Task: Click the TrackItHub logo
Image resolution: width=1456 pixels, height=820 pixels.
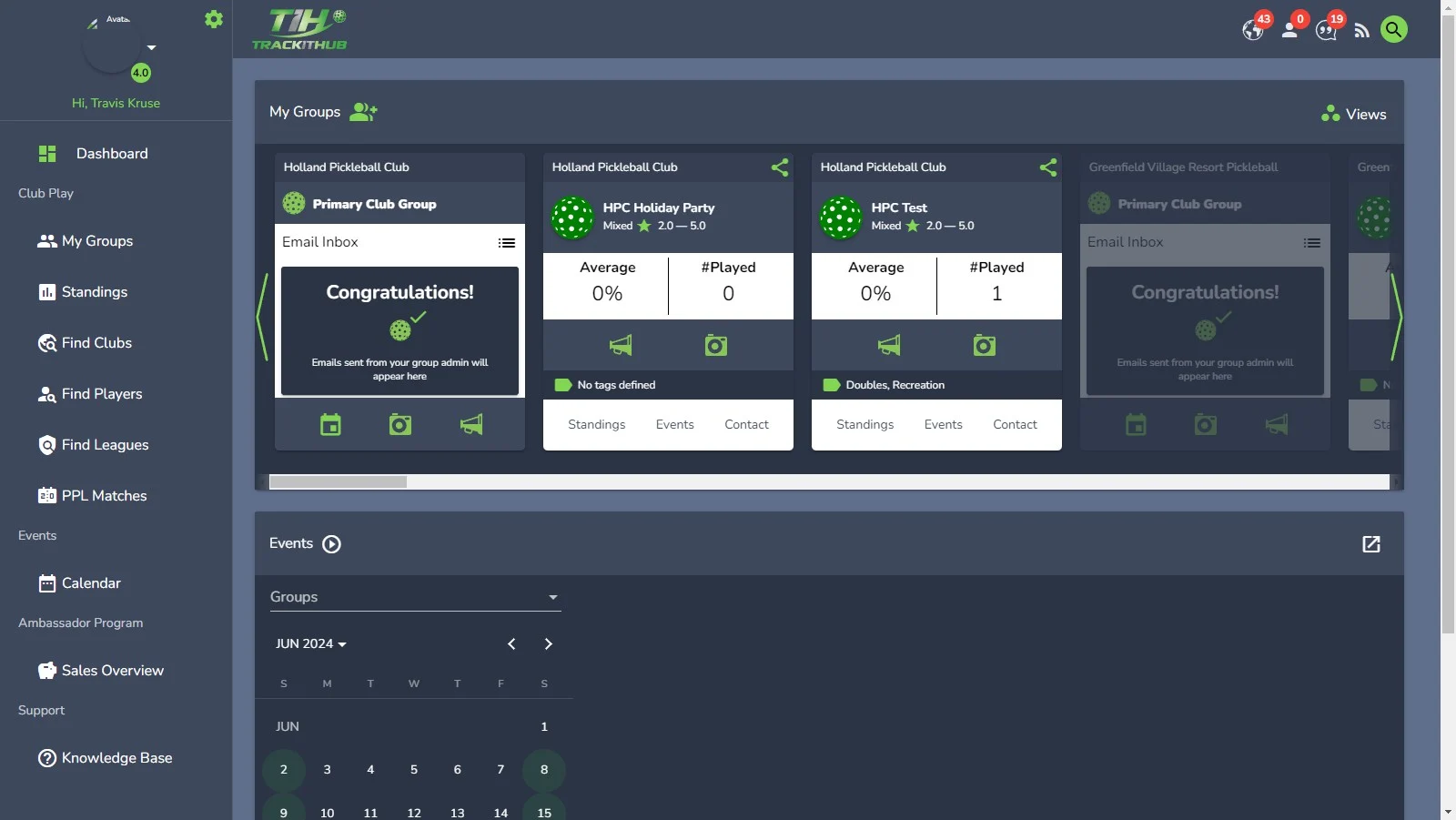Action: tap(299, 29)
